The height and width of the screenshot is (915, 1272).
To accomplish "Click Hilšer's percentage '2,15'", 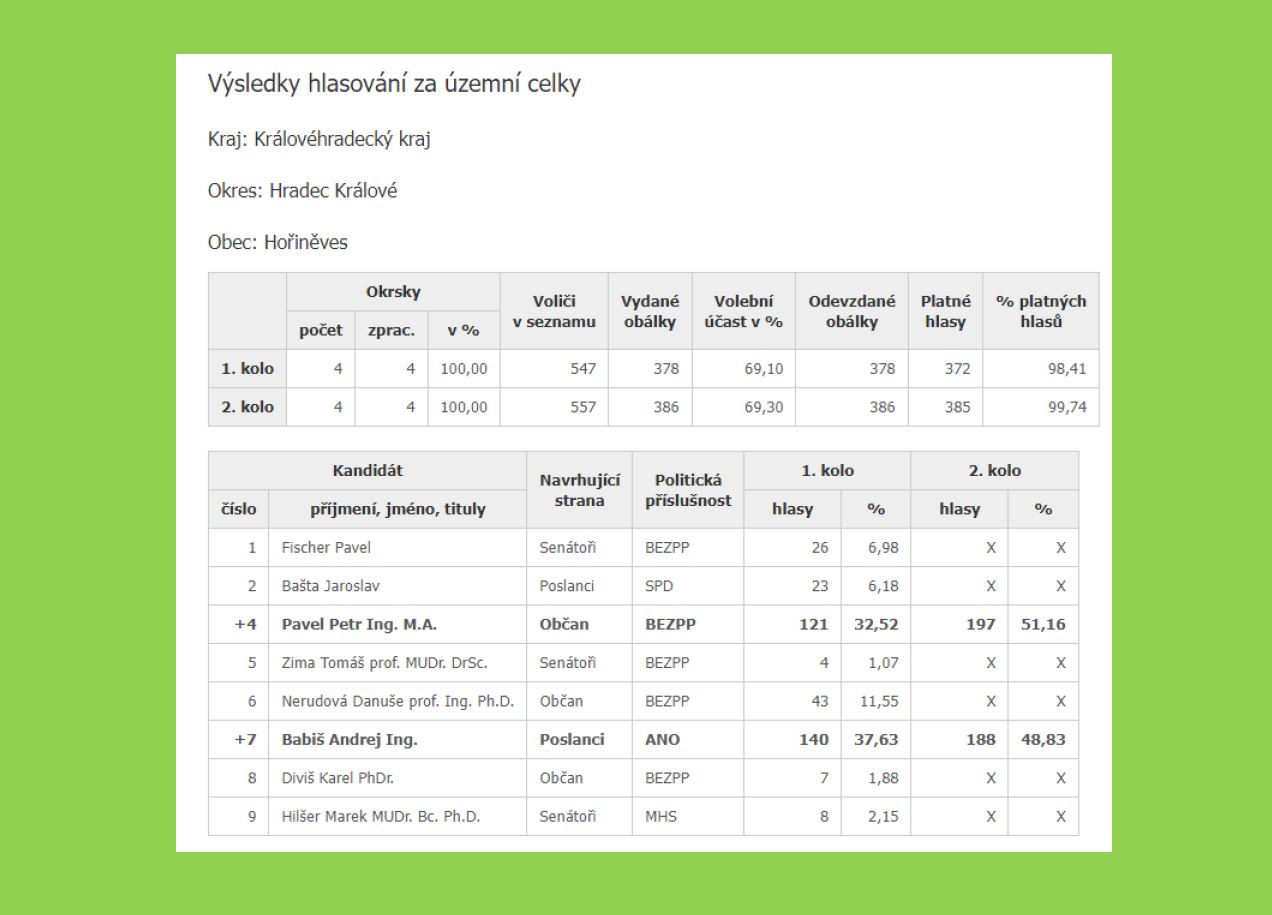I will 883,816.
